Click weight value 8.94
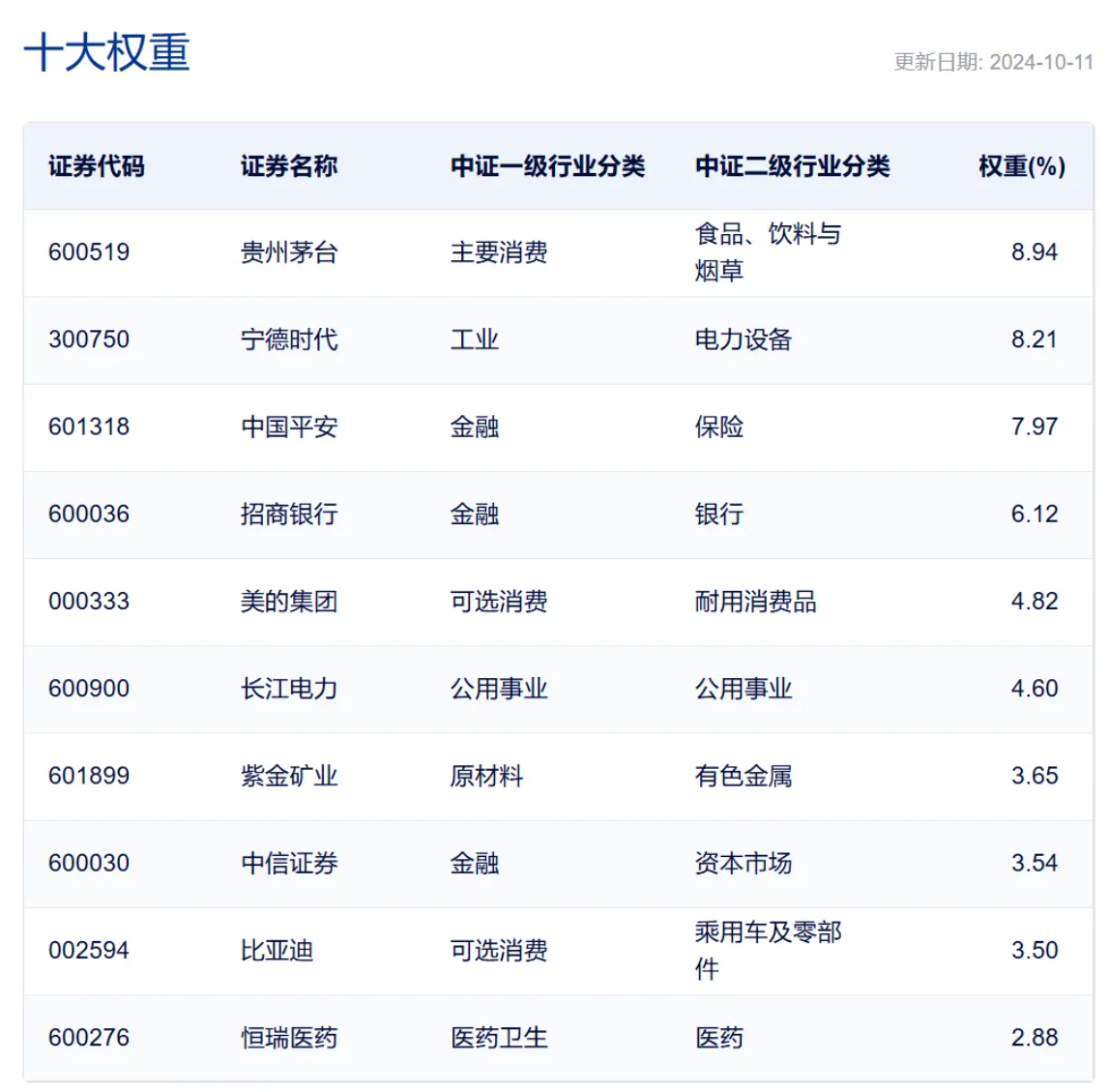The image size is (1108, 1092). [x=1035, y=251]
